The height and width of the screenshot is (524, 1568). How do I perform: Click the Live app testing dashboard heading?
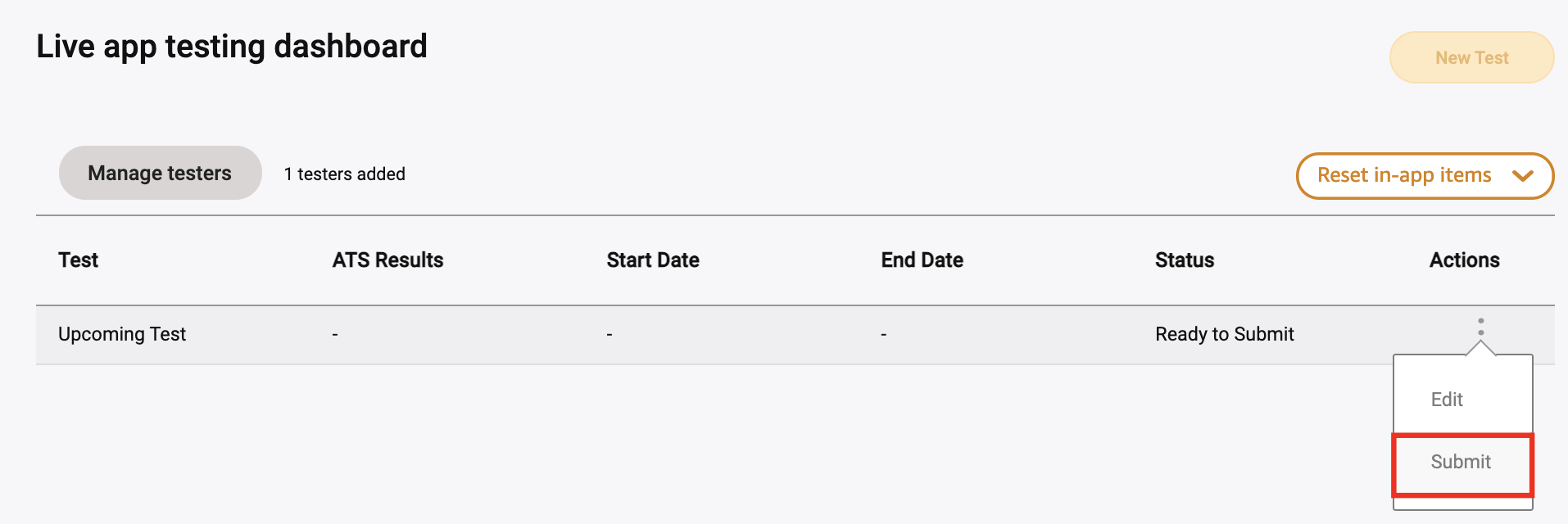232,47
